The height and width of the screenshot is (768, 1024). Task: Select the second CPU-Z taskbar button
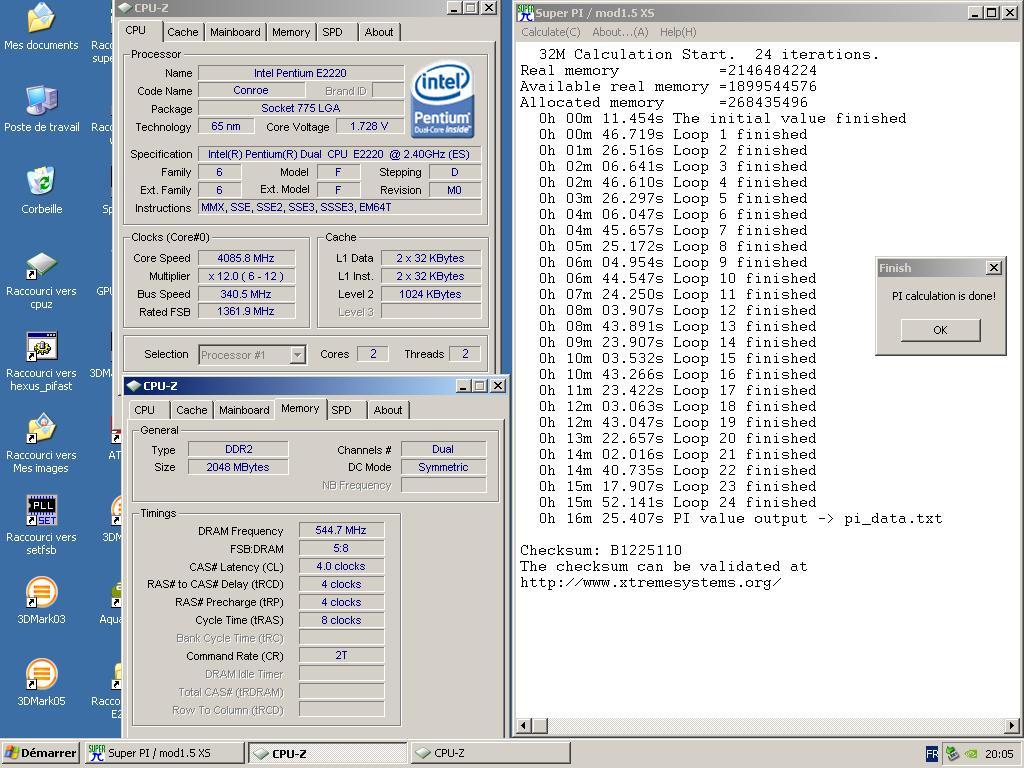490,753
